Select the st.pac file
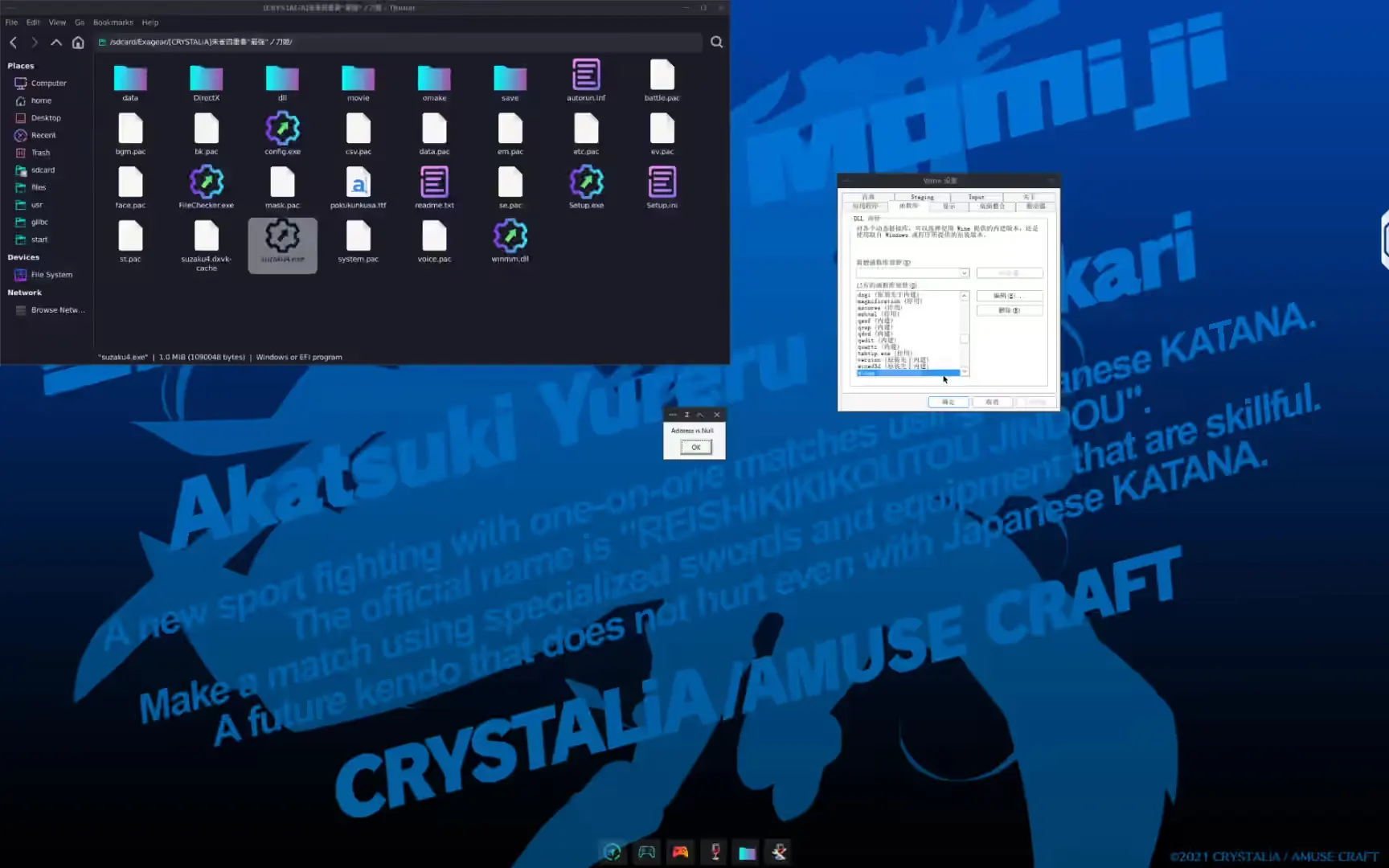Viewport: 1389px width, 868px height. (130, 242)
